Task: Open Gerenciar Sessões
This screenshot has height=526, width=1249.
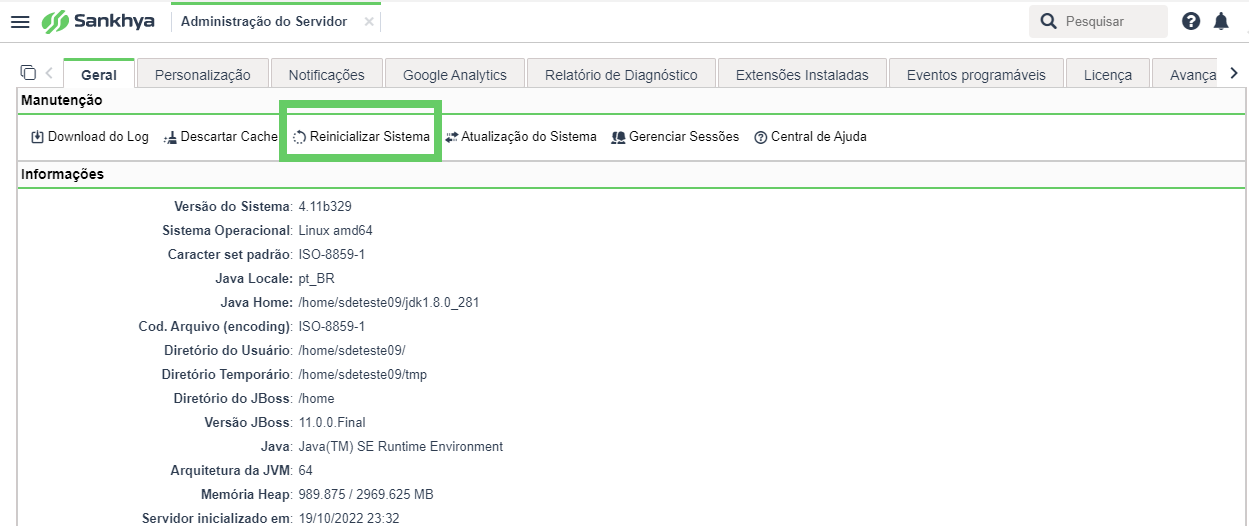Action: coord(675,137)
